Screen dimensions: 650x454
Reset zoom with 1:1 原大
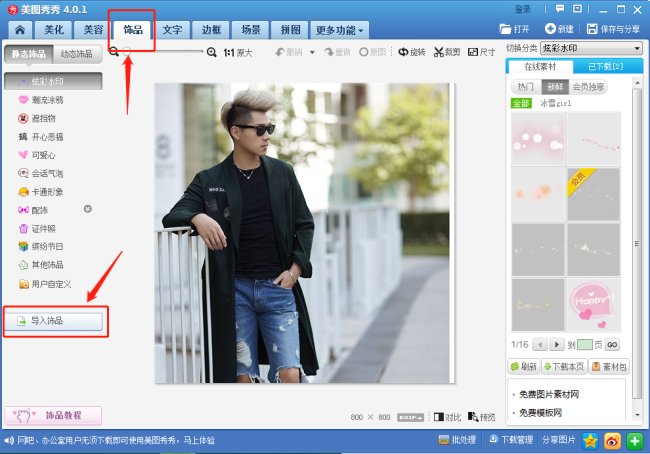238,53
